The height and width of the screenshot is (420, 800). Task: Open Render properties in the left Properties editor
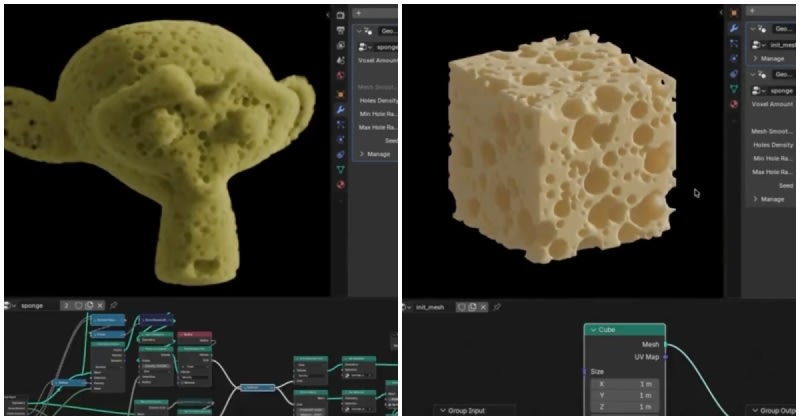tap(340, 15)
